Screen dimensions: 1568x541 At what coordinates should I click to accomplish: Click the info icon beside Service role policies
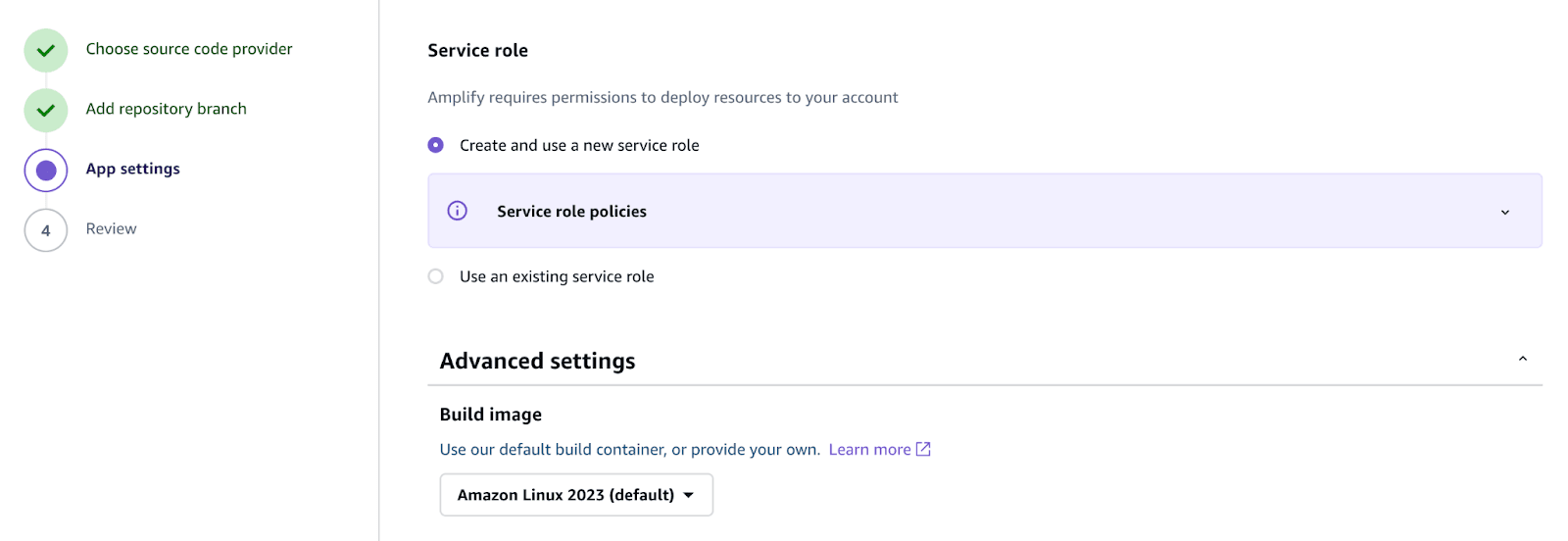coord(457,211)
